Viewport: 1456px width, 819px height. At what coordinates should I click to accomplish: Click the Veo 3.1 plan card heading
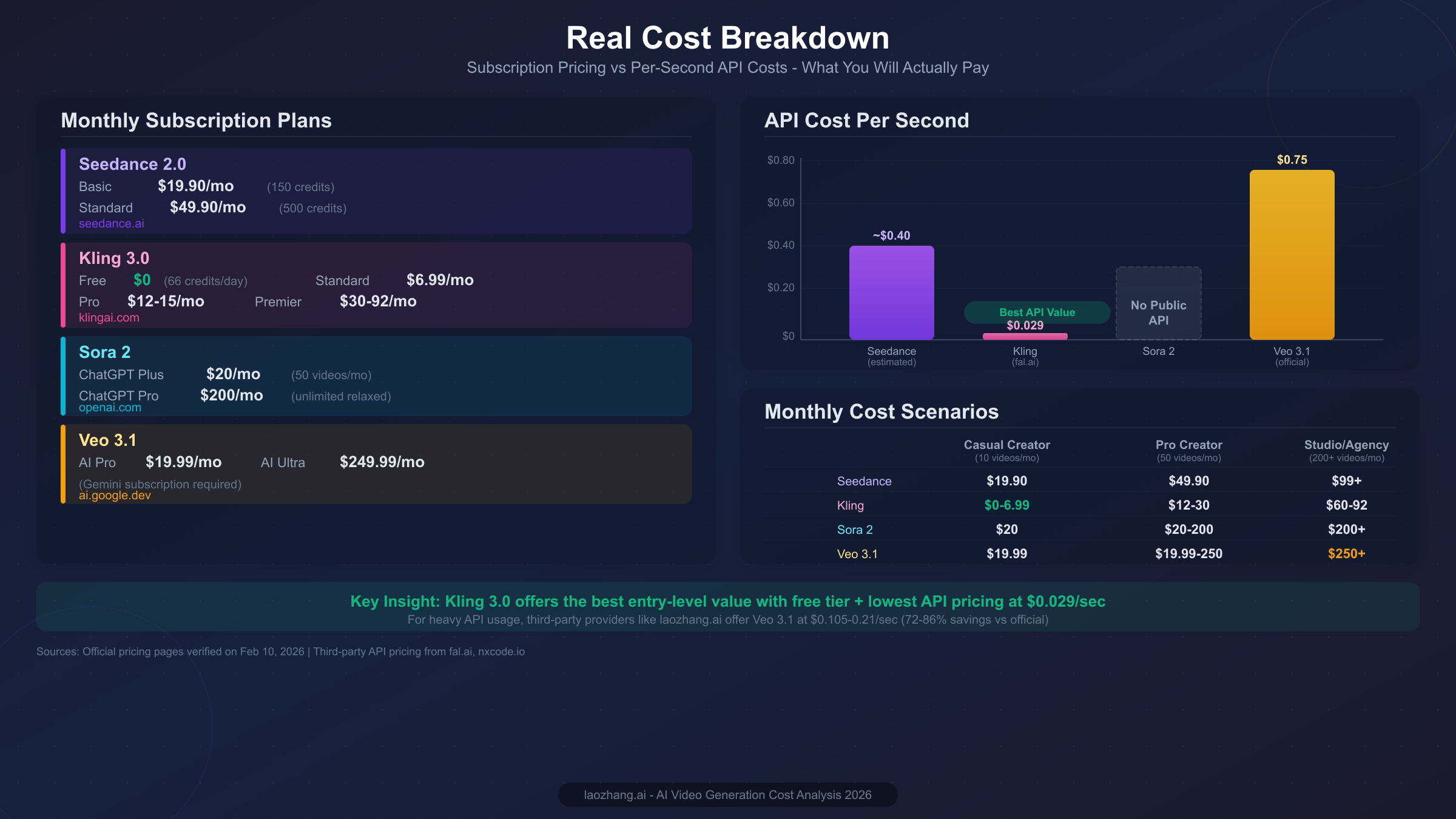tap(107, 440)
